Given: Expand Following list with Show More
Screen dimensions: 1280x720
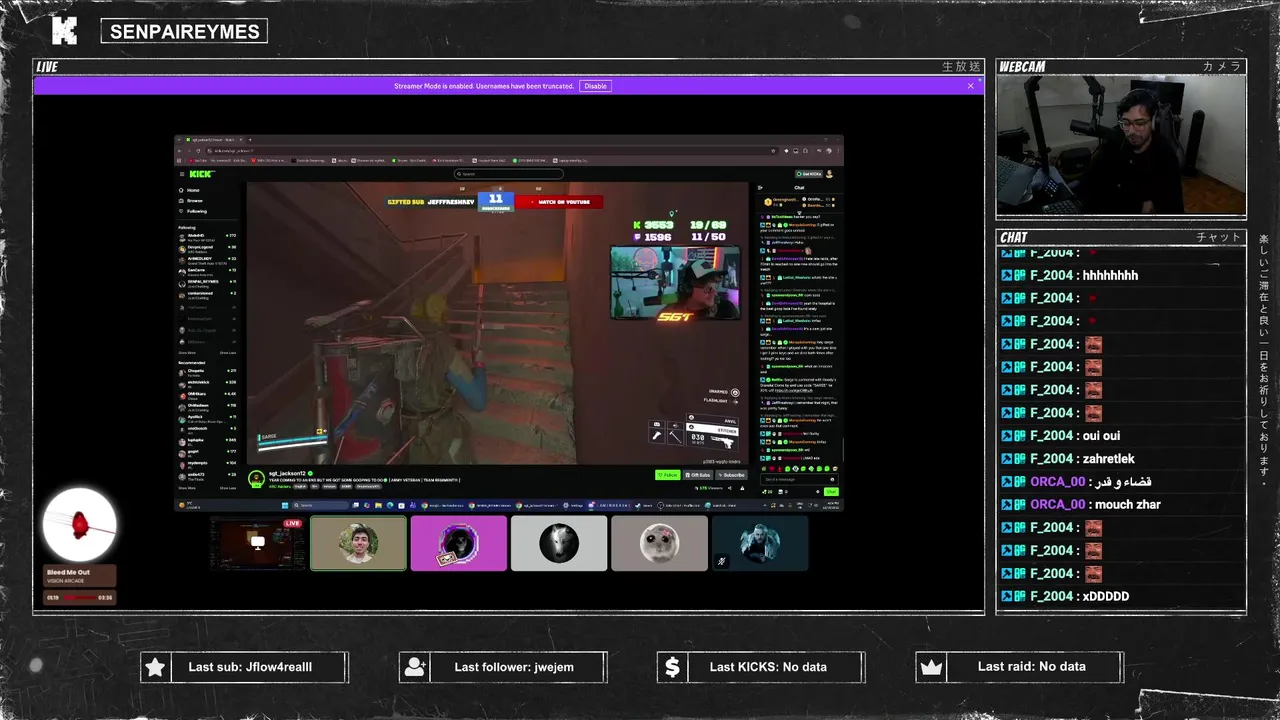Looking at the screenshot, I should tap(187, 353).
